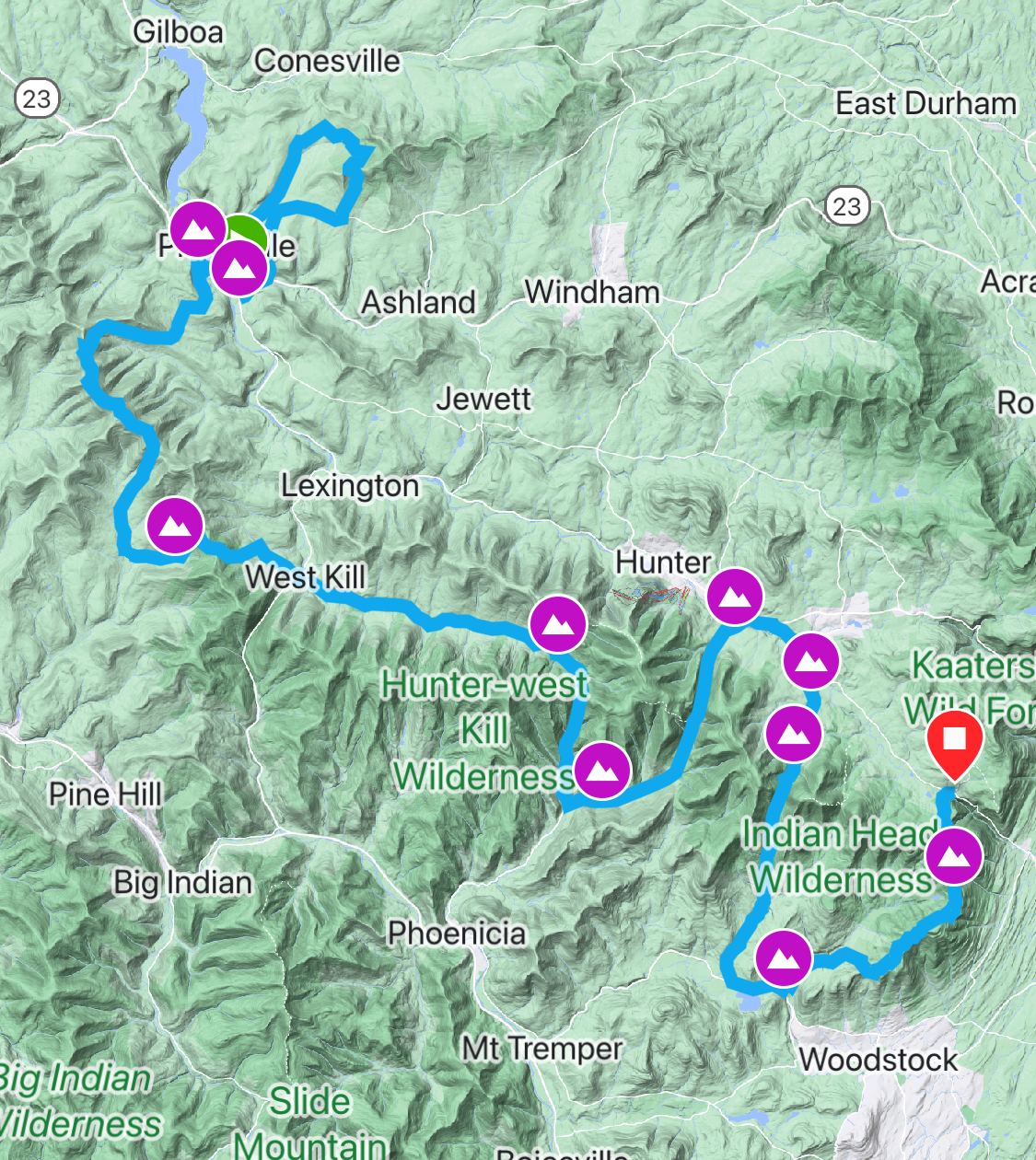Click the Route 23 shield near Gilboa
This screenshot has width=1036, height=1160.
[x=37, y=99]
